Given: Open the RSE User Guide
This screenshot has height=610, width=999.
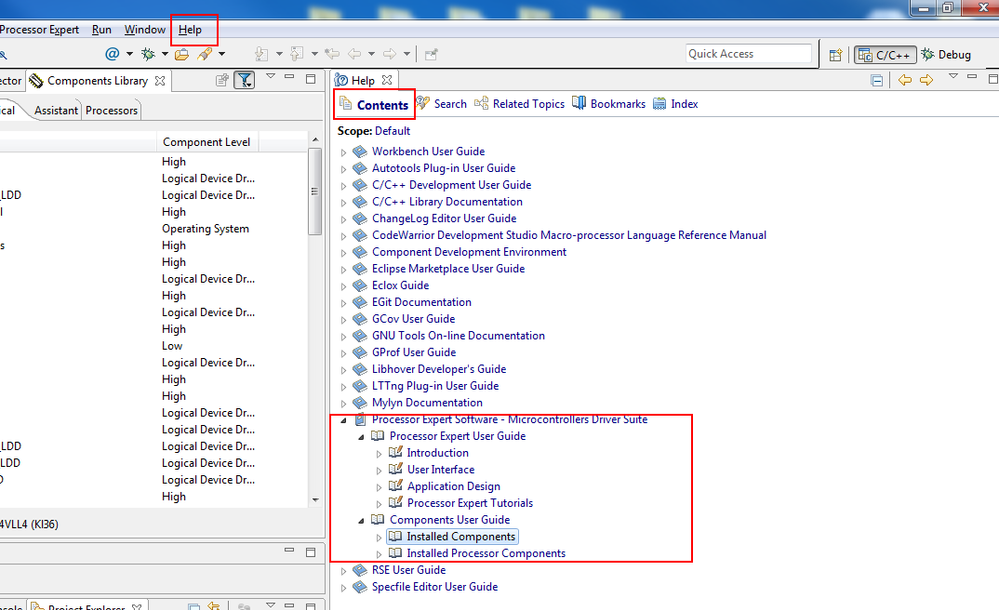Looking at the screenshot, I should (x=408, y=570).
